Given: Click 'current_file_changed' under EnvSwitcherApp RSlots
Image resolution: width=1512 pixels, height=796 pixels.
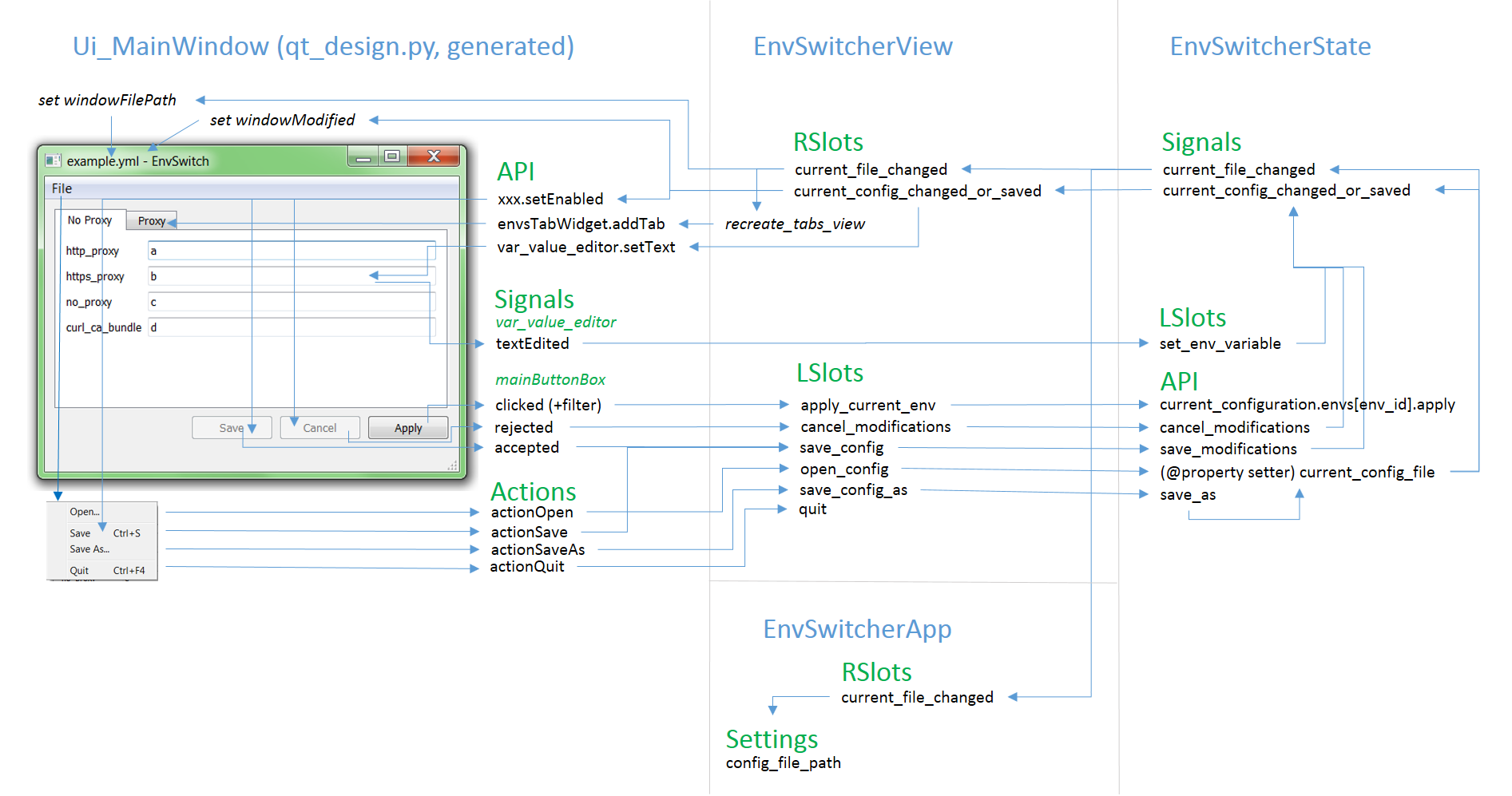Looking at the screenshot, I should tap(917, 697).
